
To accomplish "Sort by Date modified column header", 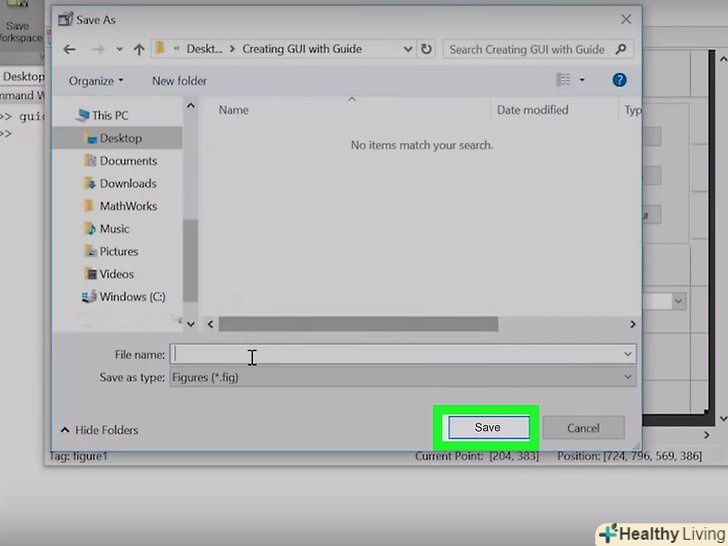I will pyautogui.click(x=533, y=110).
